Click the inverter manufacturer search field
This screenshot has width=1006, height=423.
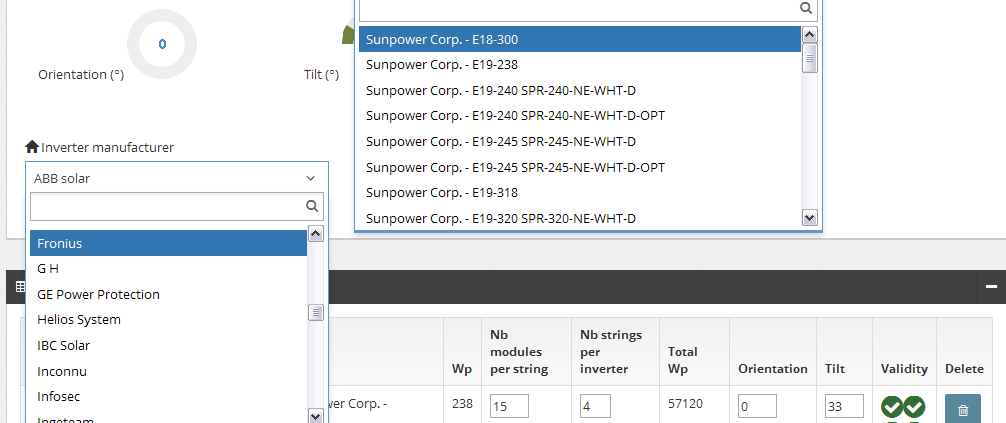pos(176,206)
